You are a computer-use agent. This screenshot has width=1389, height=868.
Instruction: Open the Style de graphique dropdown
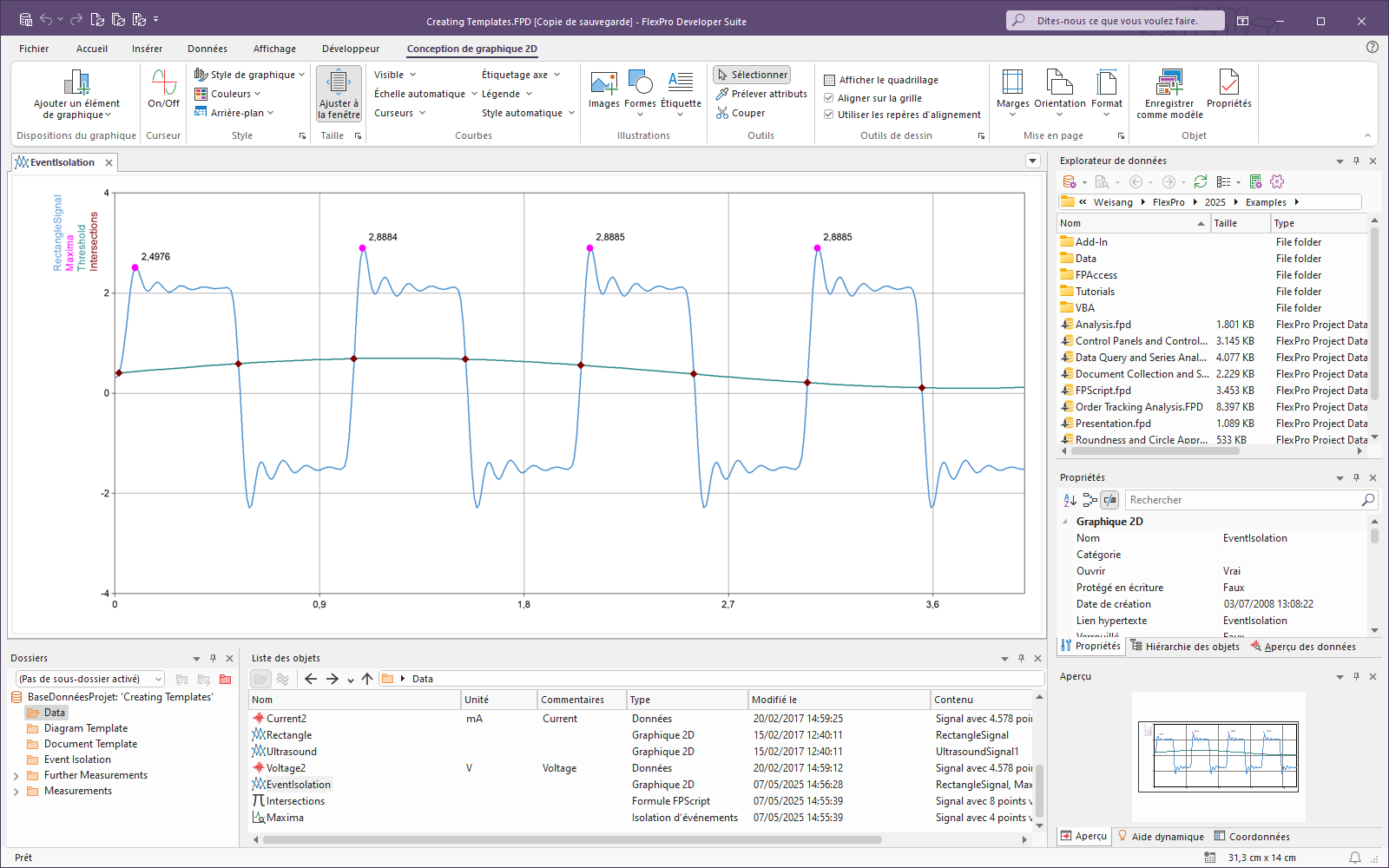click(250, 75)
